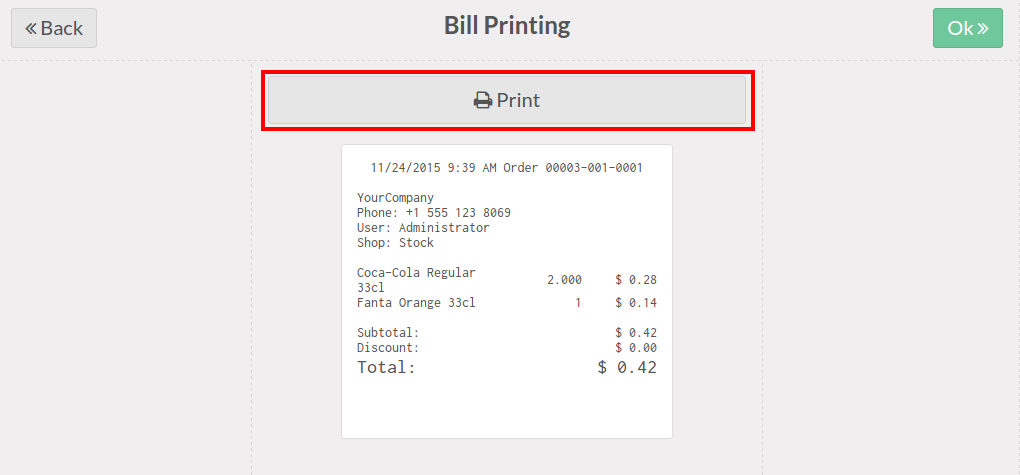The image size is (1020, 475).
Task: Click the $ 0.28 Coca-Cola price
Action: click(x=636, y=280)
